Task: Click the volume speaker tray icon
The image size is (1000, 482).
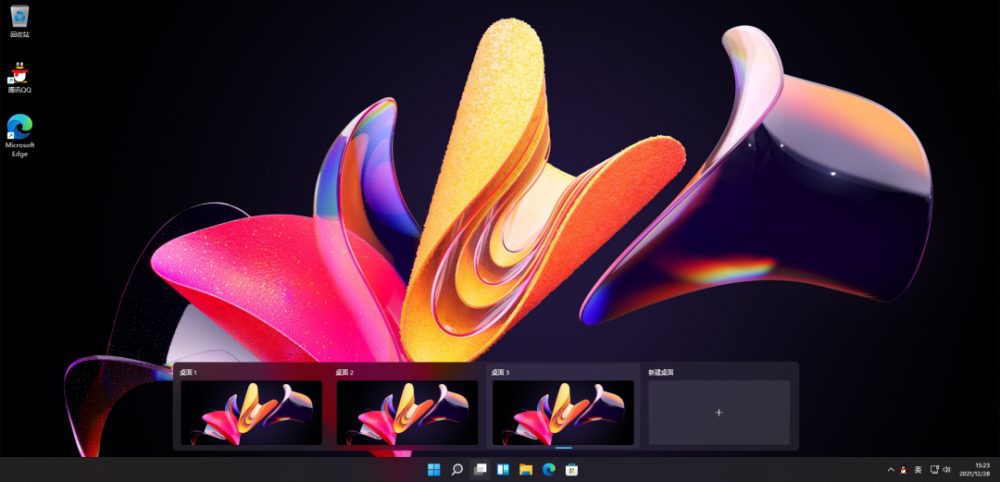Action: pyautogui.click(x=945, y=469)
